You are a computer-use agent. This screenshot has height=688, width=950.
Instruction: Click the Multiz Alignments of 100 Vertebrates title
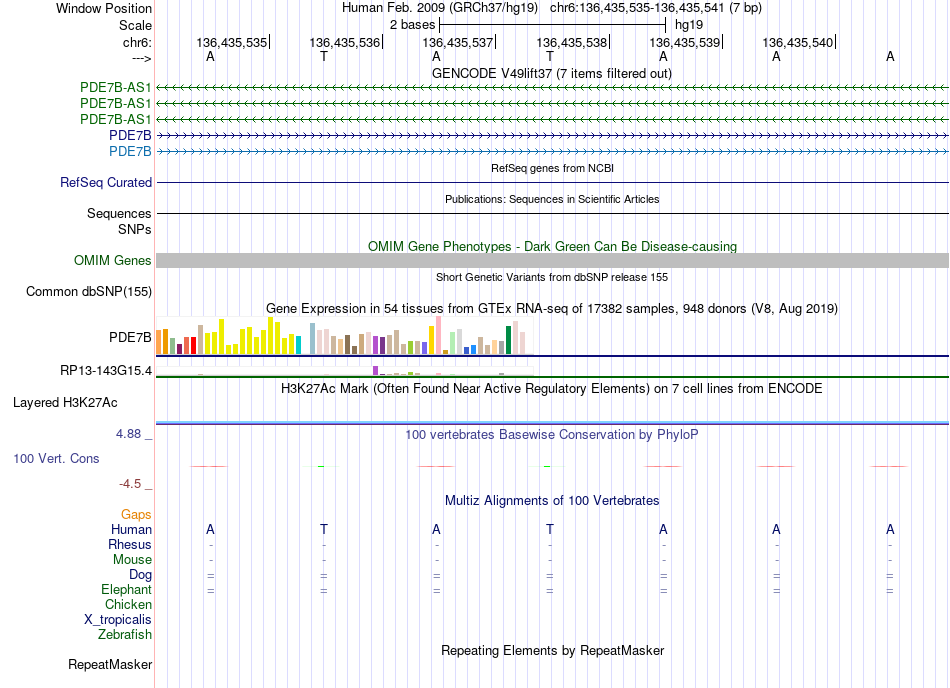tap(552, 500)
